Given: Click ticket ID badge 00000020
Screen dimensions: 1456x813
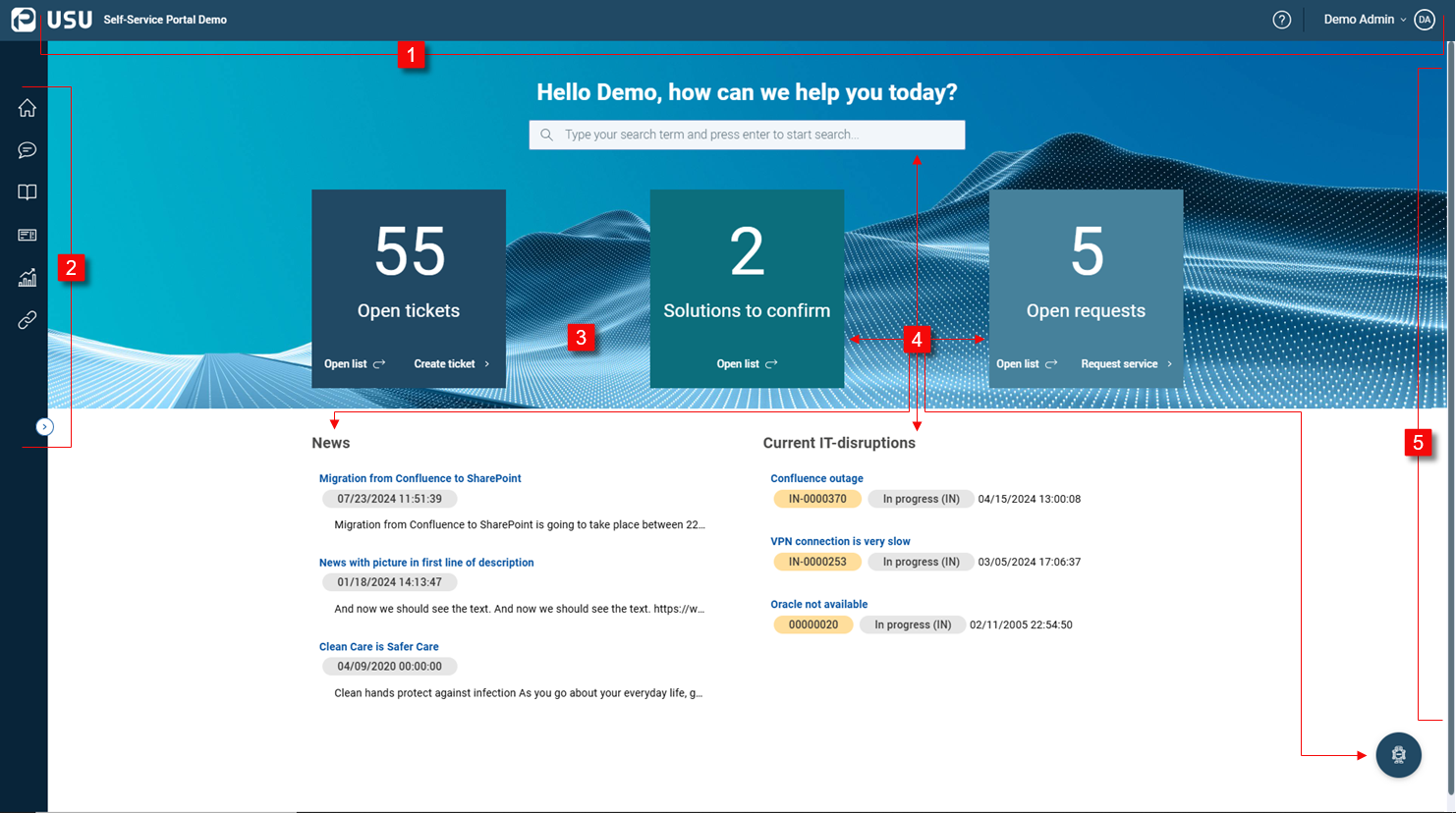Looking at the screenshot, I should [813, 624].
